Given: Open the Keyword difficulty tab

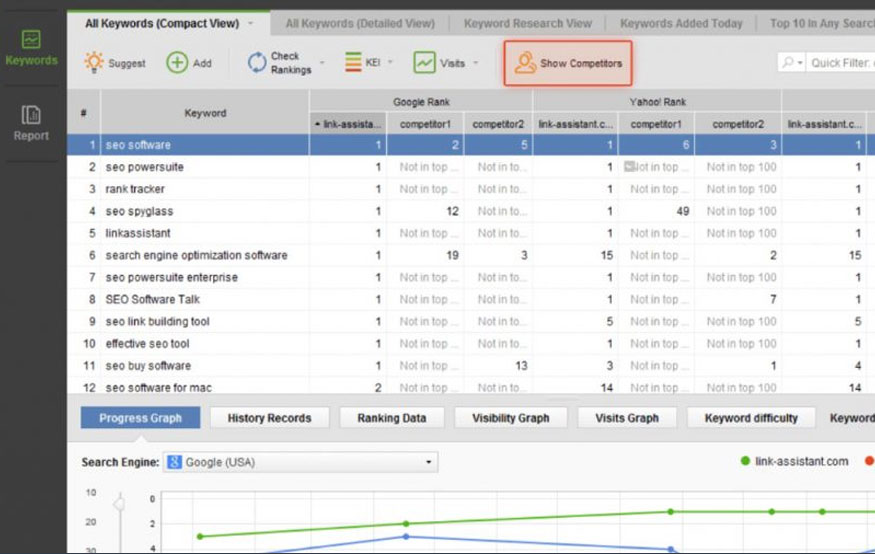Looking at the screenshot, I should click(x=751, y=418).
